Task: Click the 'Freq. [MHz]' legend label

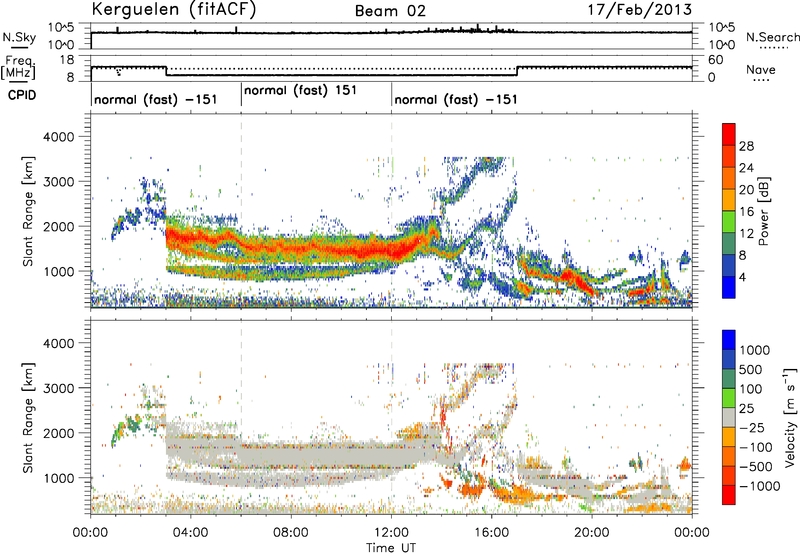Action: pos(19,67)
